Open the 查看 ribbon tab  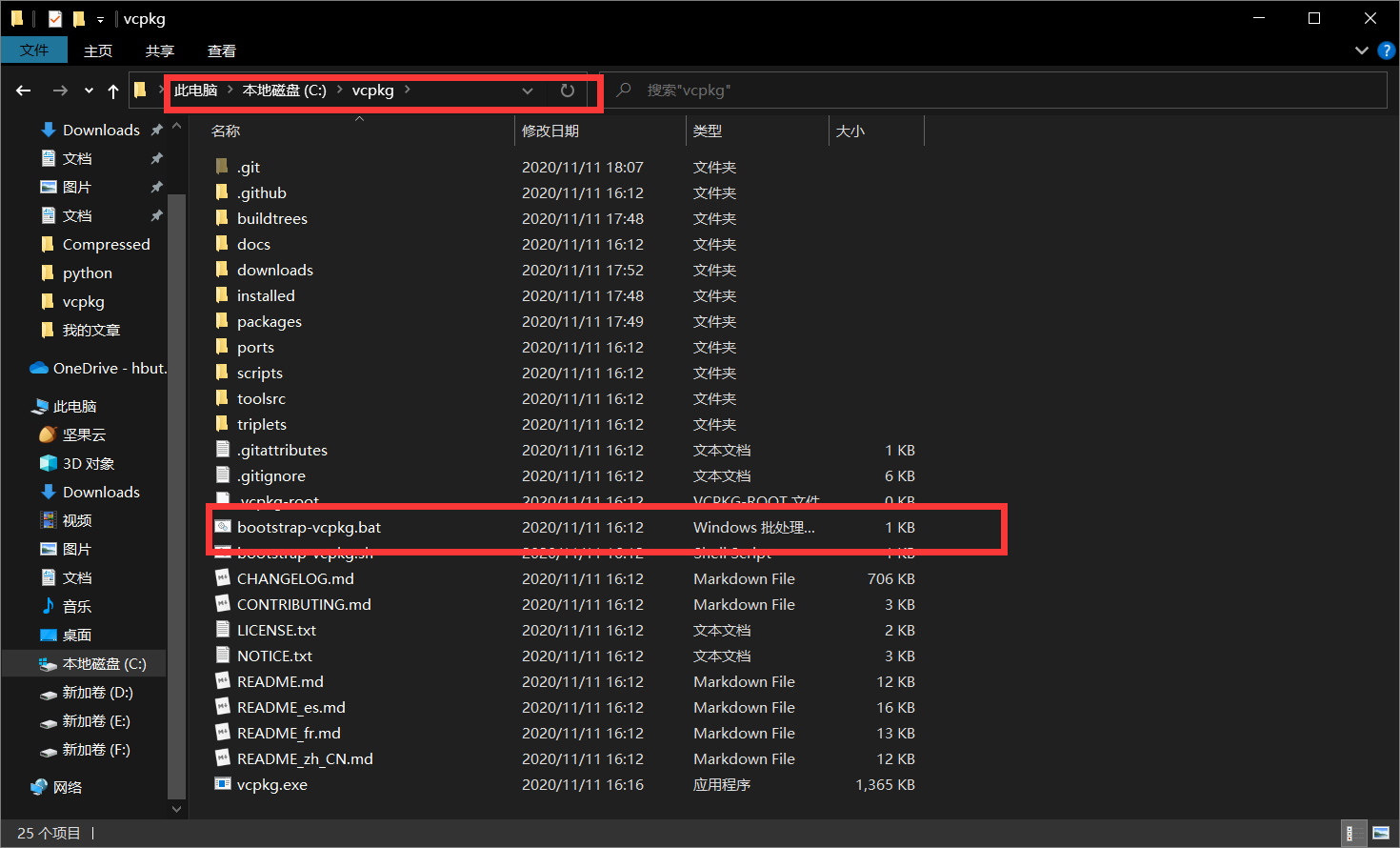(222, 50)
